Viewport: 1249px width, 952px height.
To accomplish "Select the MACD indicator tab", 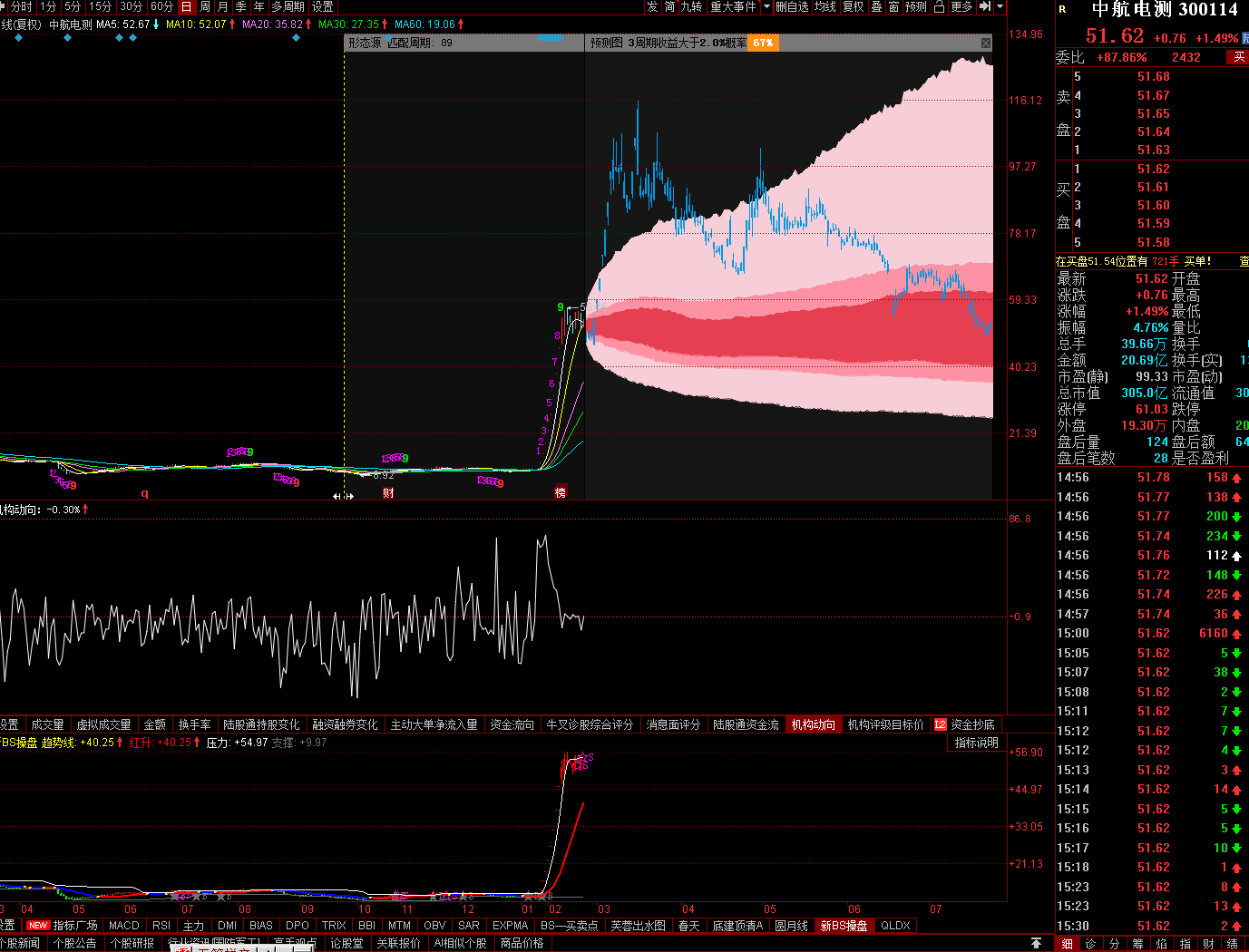I will [x=124, y=926].
